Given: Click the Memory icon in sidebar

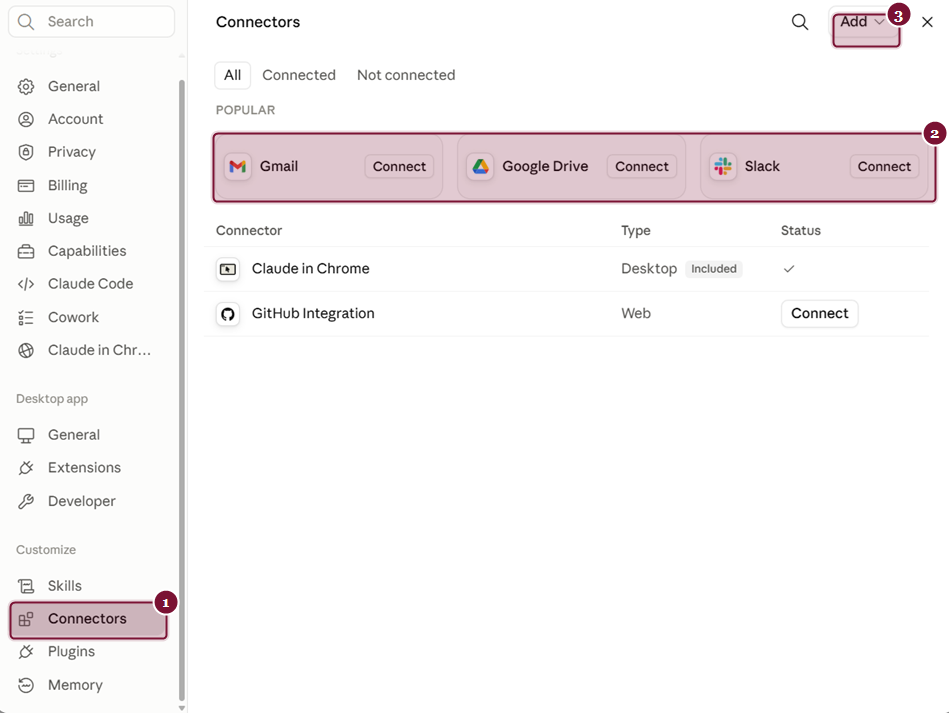Looking at the screenshot, I should 26,685.
